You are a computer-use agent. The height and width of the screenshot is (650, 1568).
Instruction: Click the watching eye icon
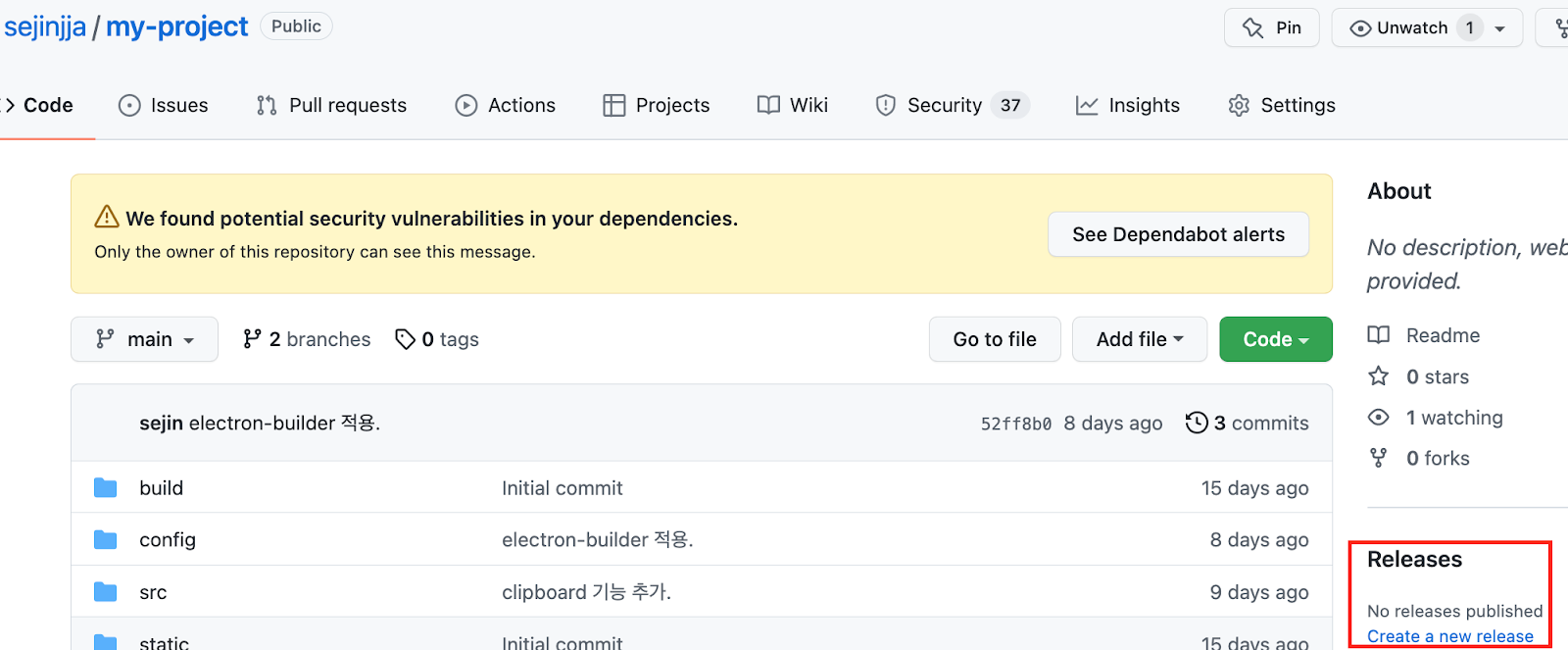click(x=1379, y=418)
